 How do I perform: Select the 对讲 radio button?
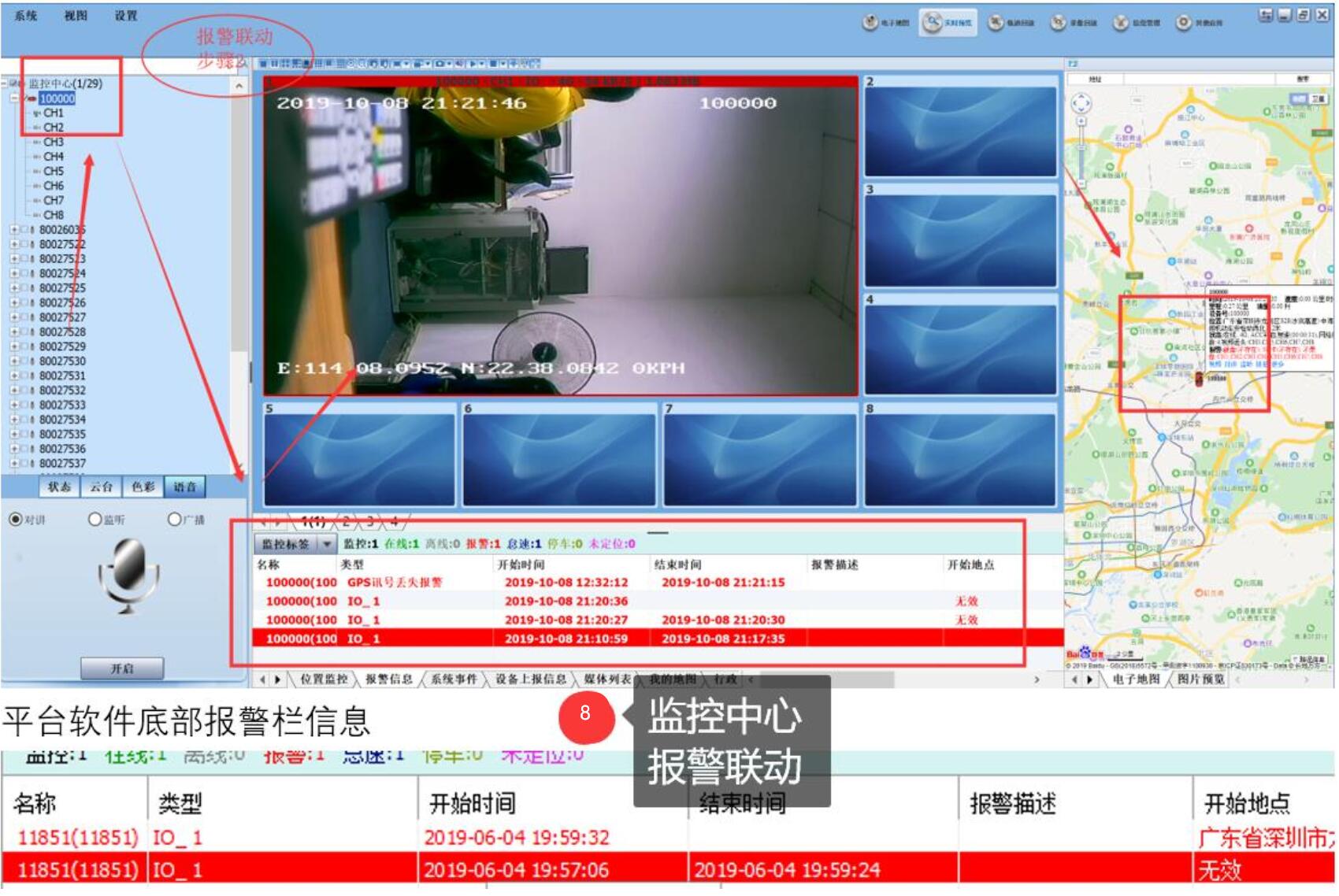[x=15, y=520]
